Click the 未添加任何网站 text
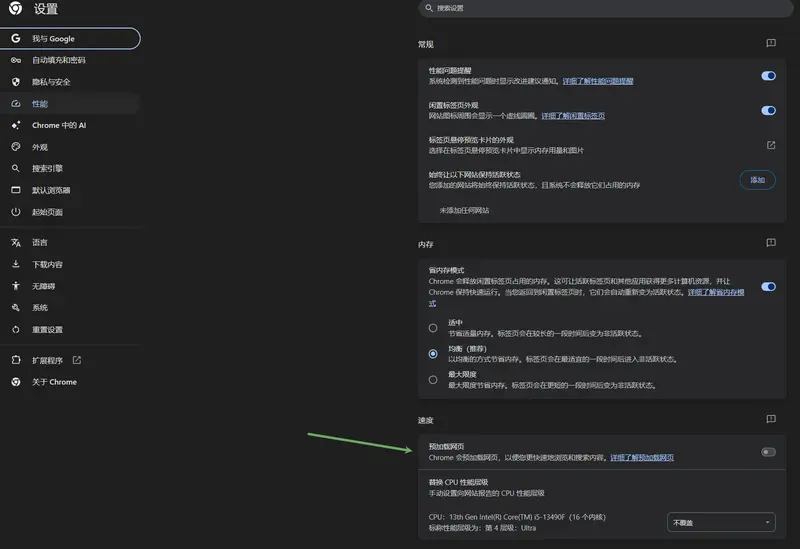Screen dimensions: 800x549 (x=464, y=210)
